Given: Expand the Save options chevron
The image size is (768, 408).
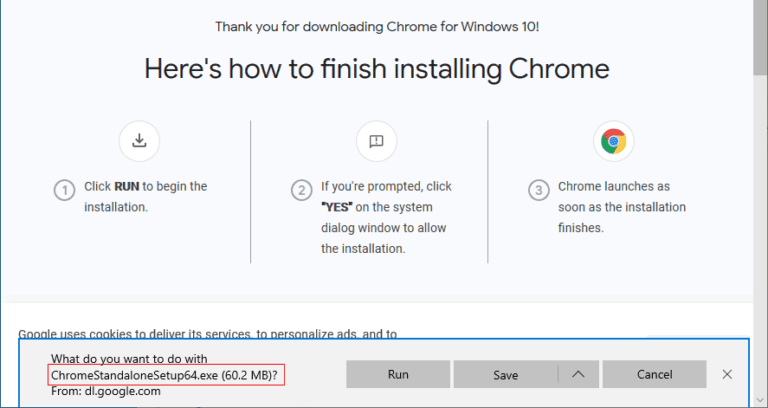Looking at the screenshot, I should coord(578,375).
